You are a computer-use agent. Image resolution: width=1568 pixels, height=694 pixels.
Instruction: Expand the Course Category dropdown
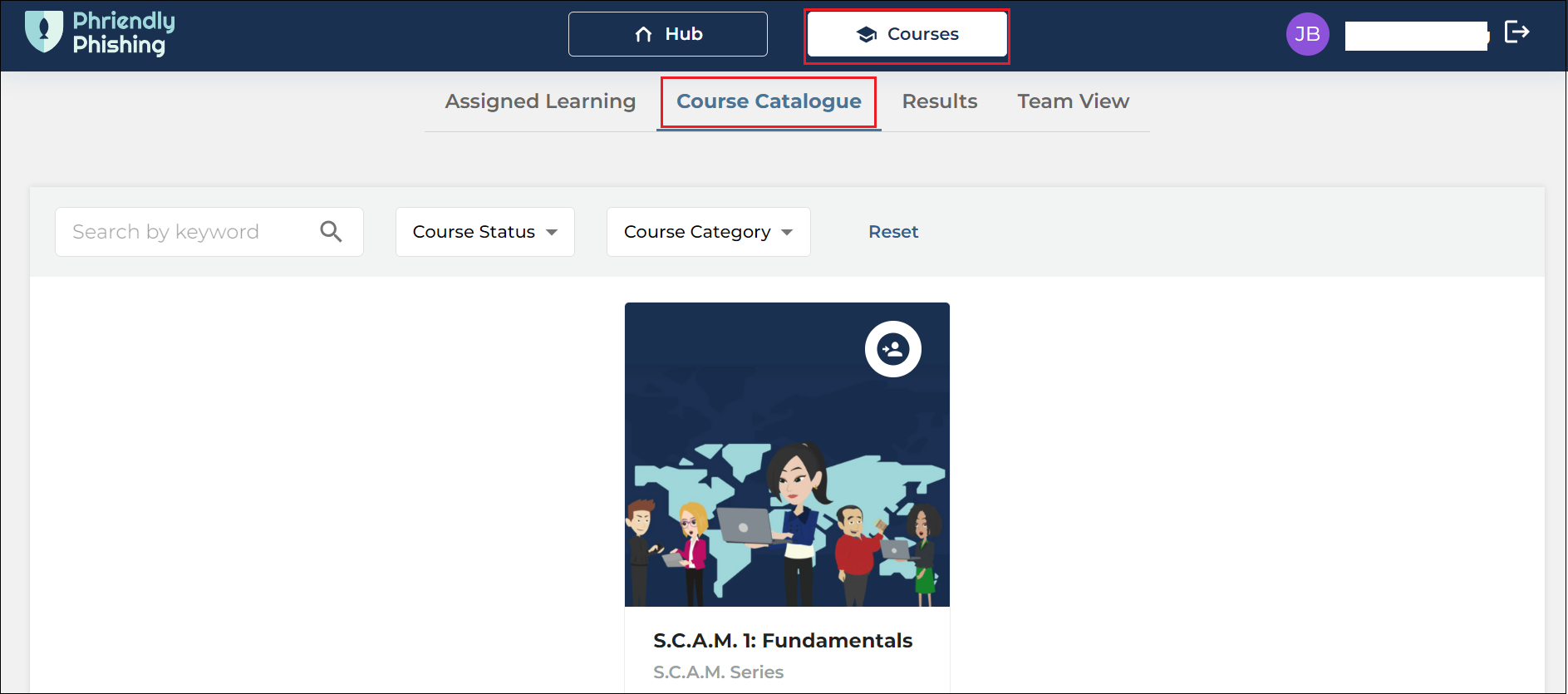[709, 232]
